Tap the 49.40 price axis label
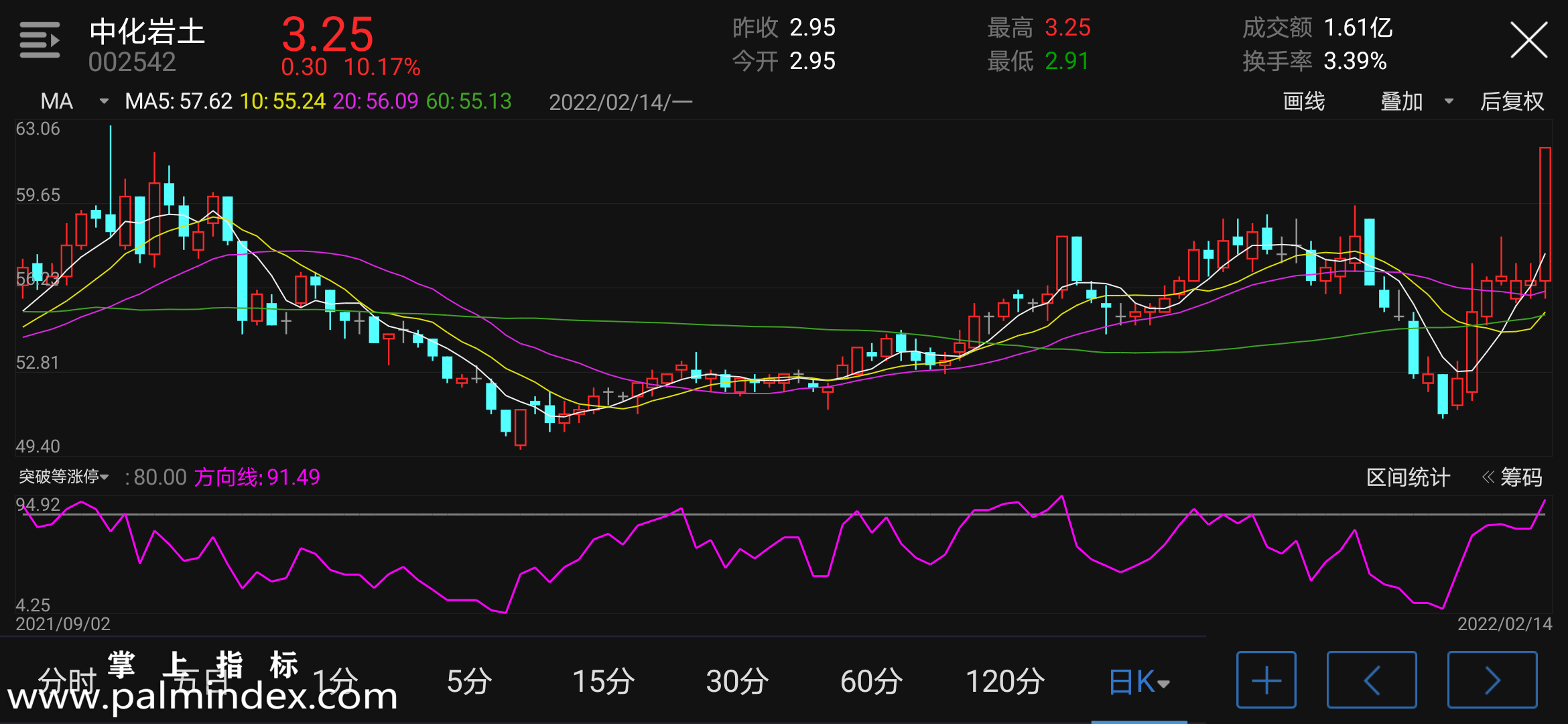1568x724 pixels. [38, 446]
